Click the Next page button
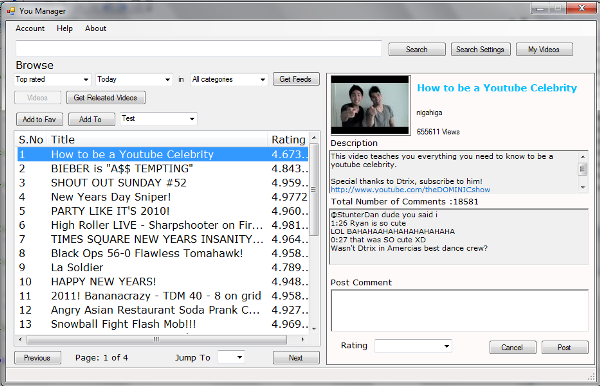600x386 pixels. (x=296, y=358)
